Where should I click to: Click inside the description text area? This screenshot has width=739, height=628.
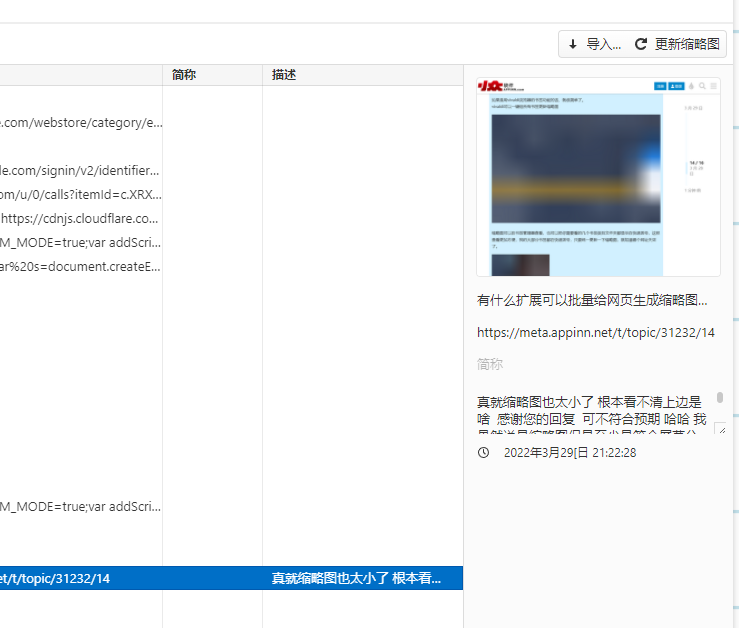(590, 412)
